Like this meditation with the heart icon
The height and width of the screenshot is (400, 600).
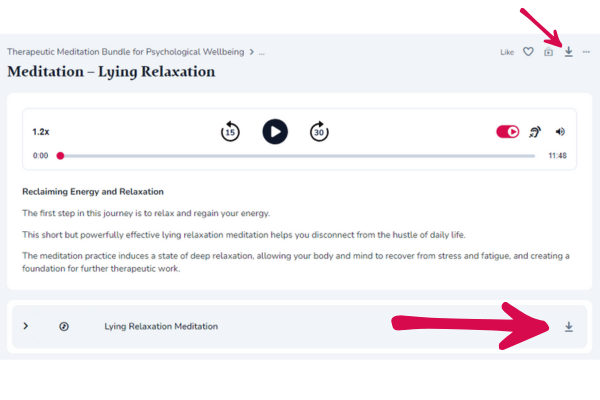pos(528,52)
